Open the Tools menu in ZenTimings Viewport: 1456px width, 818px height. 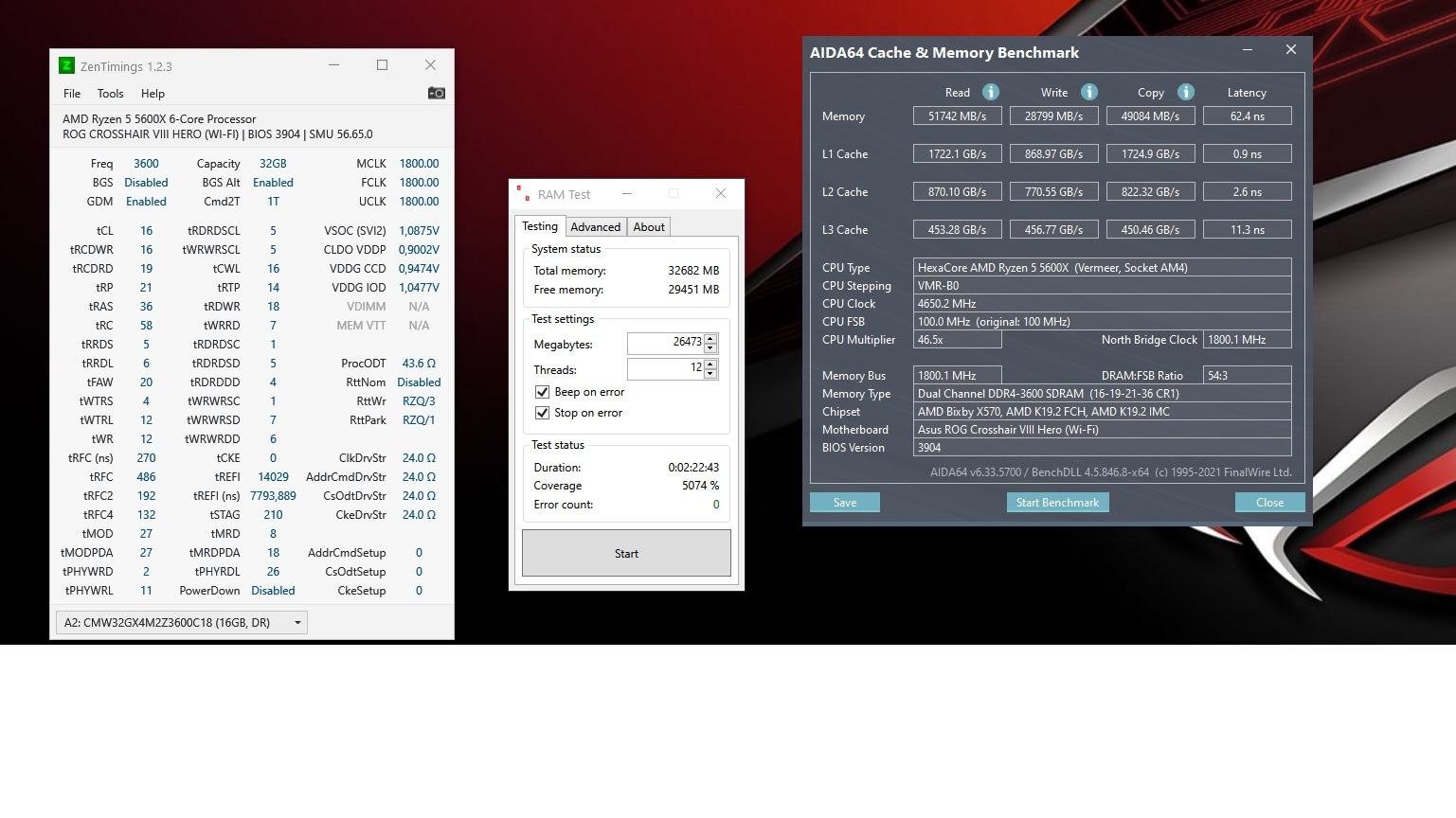coord(110,94)
